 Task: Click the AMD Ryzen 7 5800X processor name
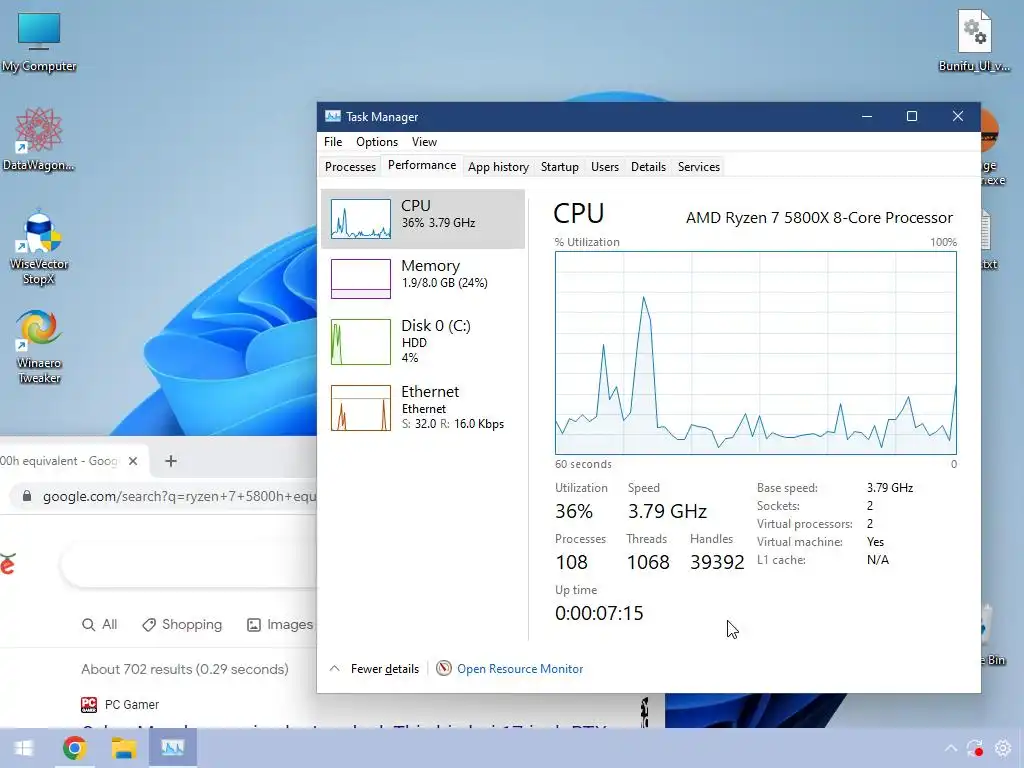tap(819, 217)
